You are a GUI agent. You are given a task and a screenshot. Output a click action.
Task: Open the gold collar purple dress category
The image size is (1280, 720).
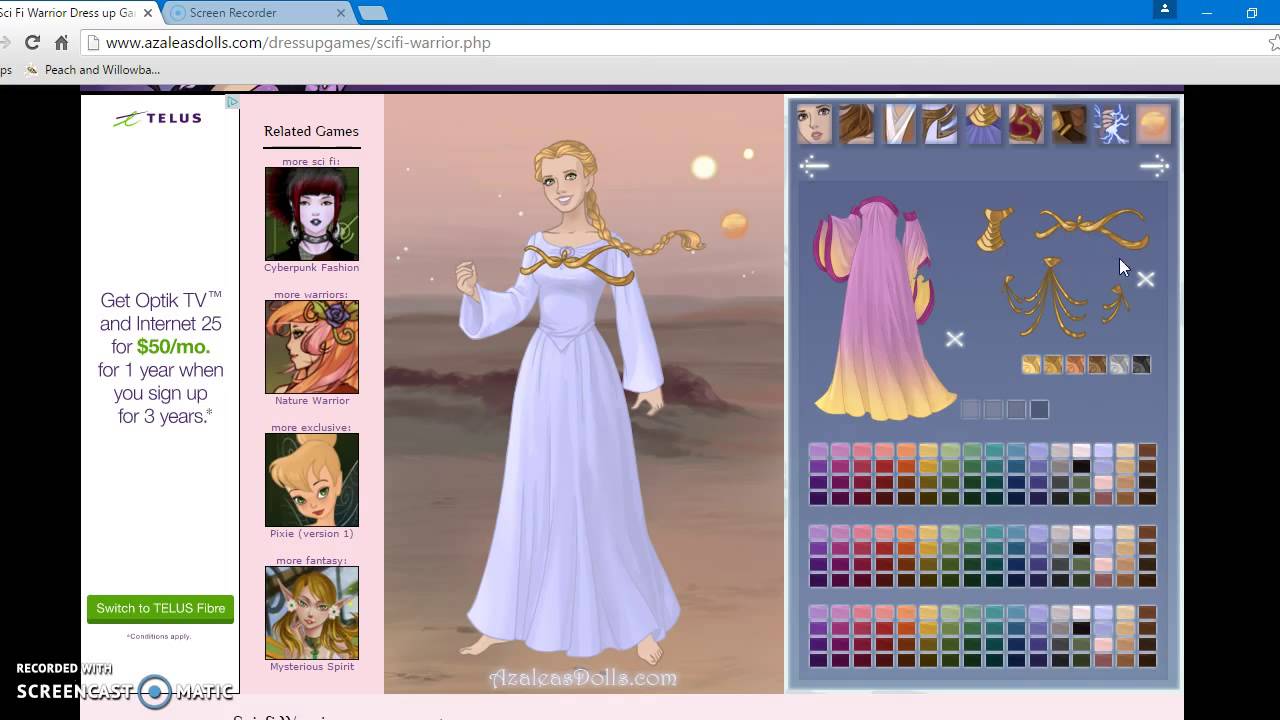point(983,124)
